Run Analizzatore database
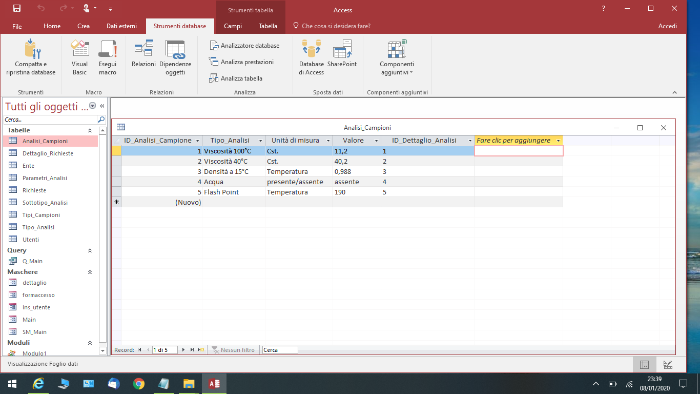 pyautogui.click(x=244, y=46)
